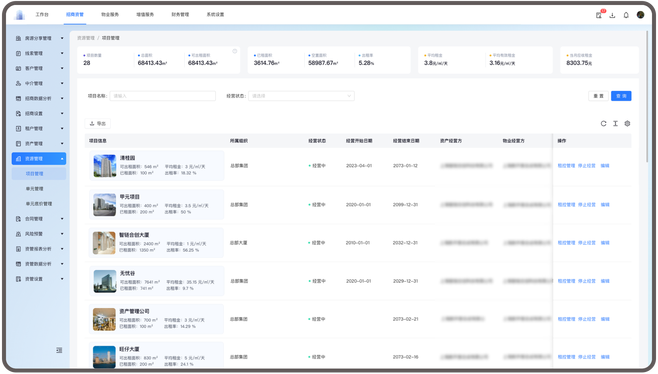Open 单元管理 in the sidebar submenu

34,189
